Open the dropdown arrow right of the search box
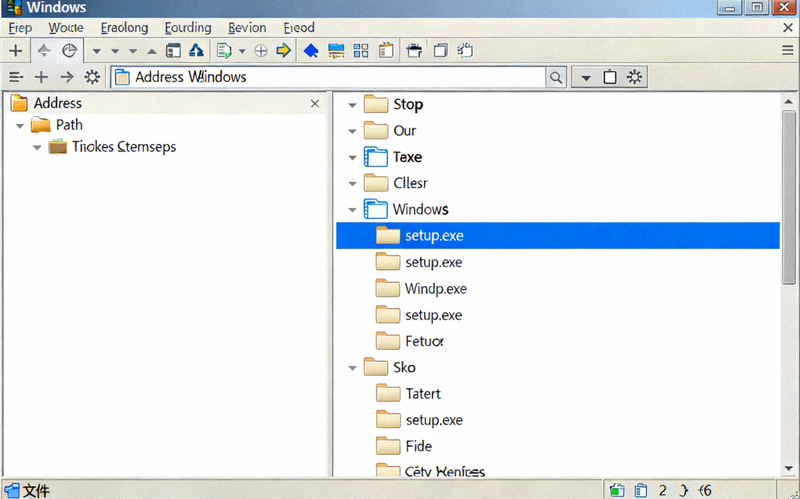 point(586,77)
